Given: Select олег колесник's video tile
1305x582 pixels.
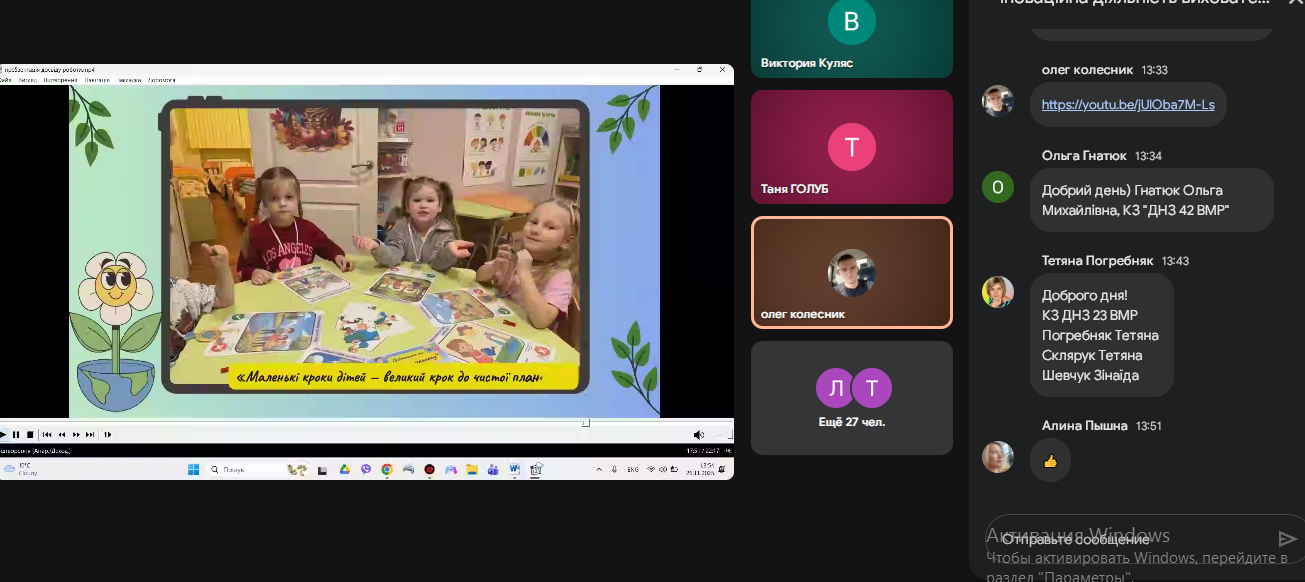Looking at the screenshot, I should (852, 272).
